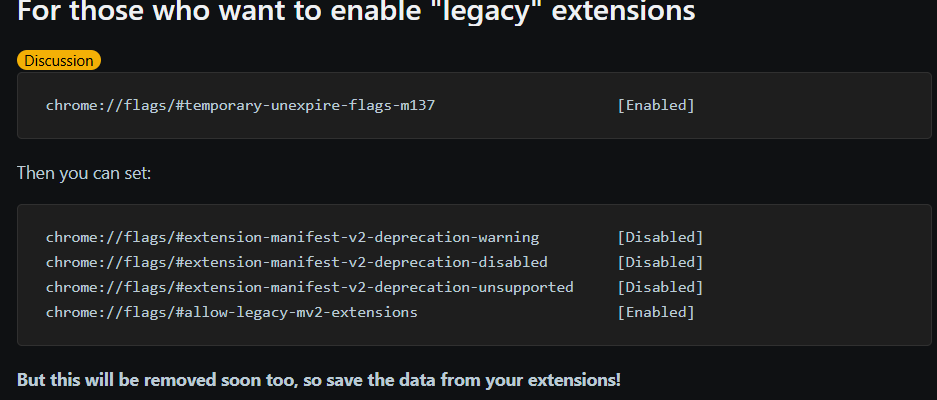Click the deprecation-disabled flag URL line
937x400 pixels.
296,263
